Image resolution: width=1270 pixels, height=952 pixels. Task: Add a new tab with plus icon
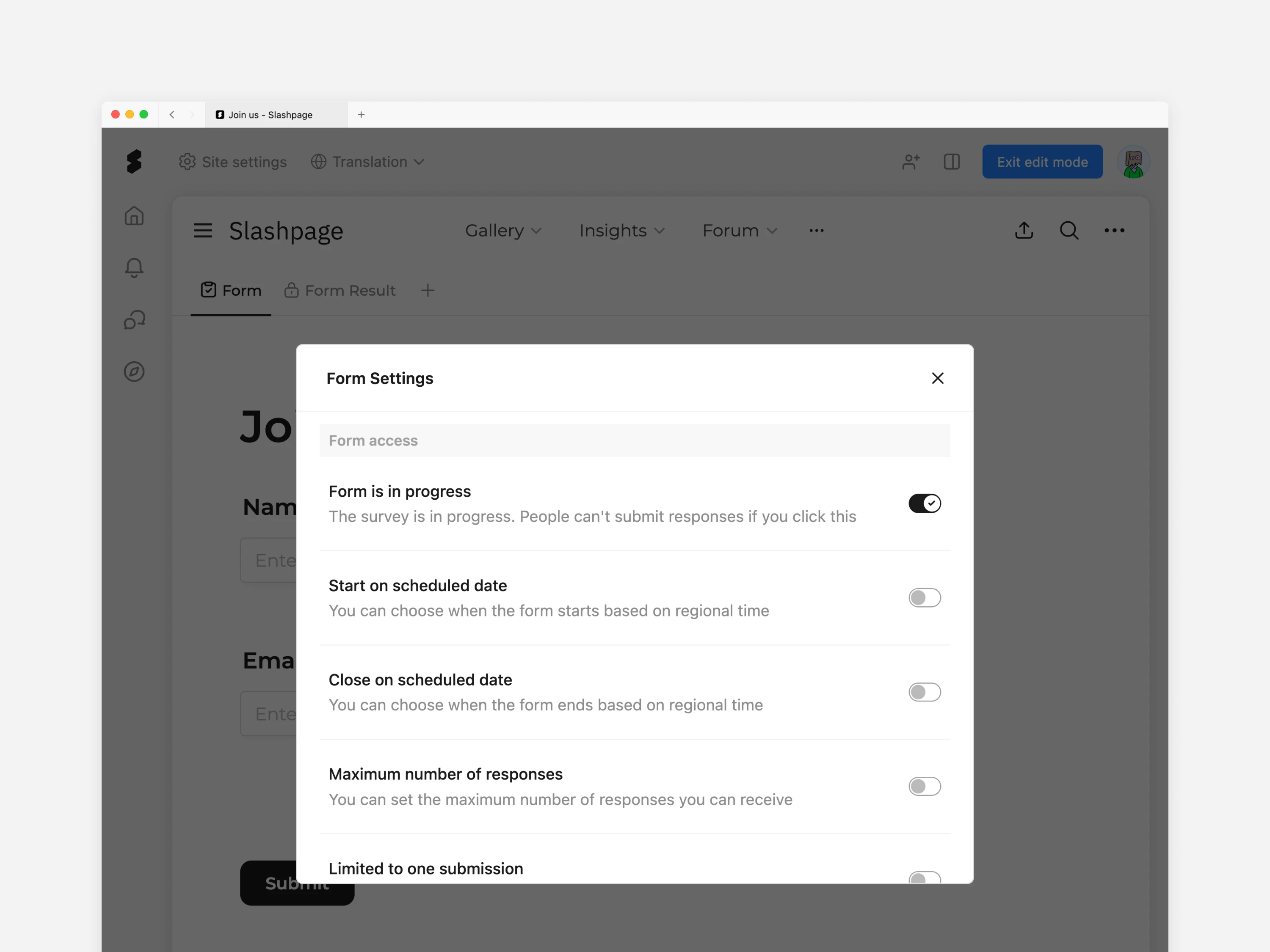tap(427, 290)
